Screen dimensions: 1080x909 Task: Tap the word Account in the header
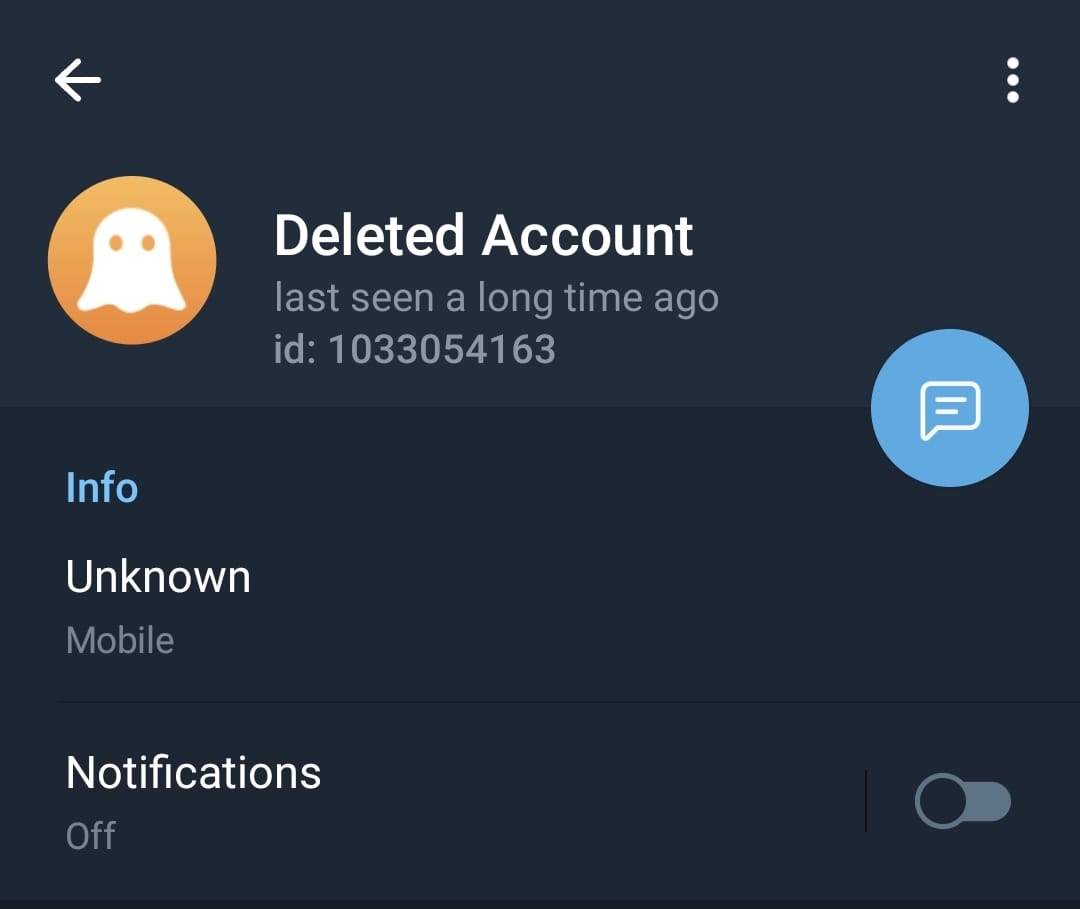coord(587,236)
